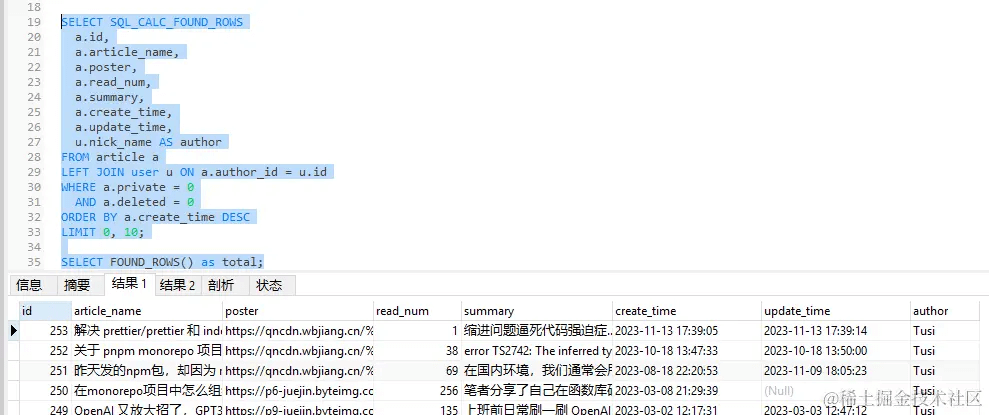Select id cell 252

(45, 351)
